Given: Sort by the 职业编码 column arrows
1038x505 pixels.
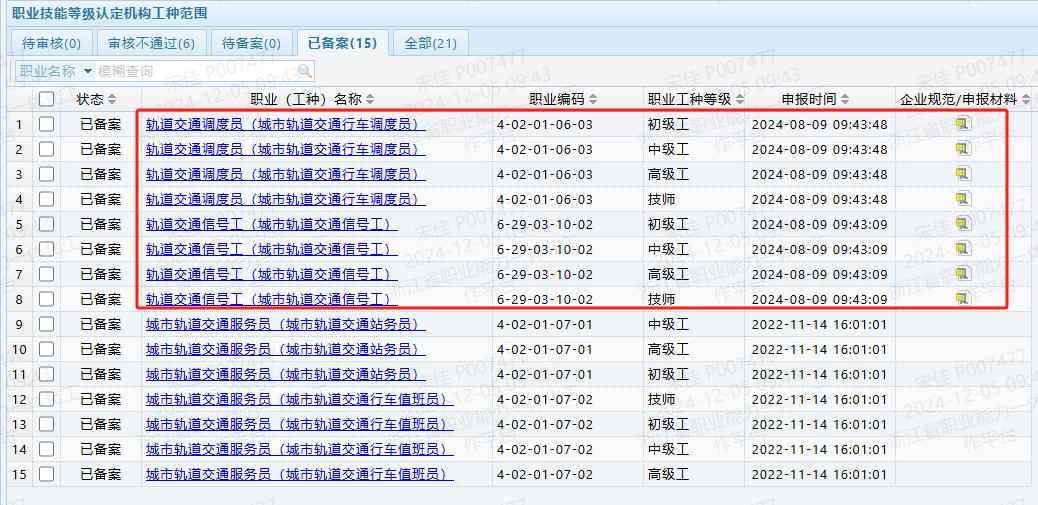Looking at the screenshot, I should (x=593, y=99).
